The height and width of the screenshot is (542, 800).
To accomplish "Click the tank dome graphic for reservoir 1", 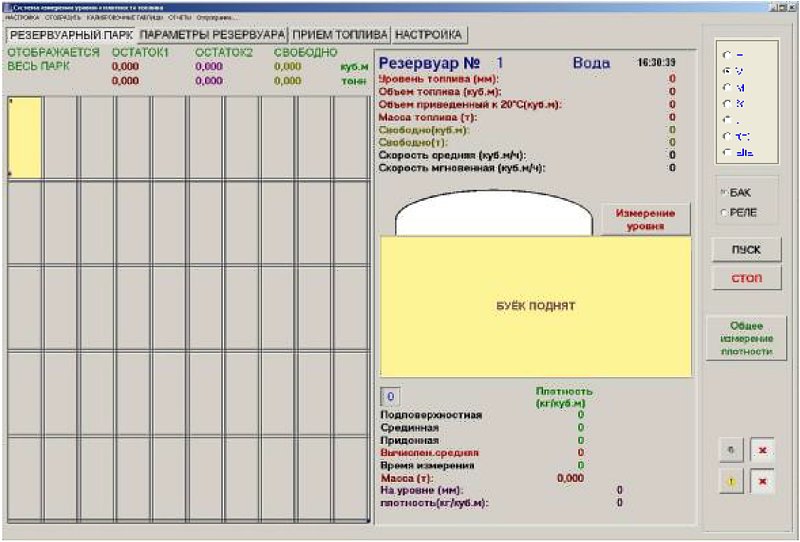I will [493, 213].
